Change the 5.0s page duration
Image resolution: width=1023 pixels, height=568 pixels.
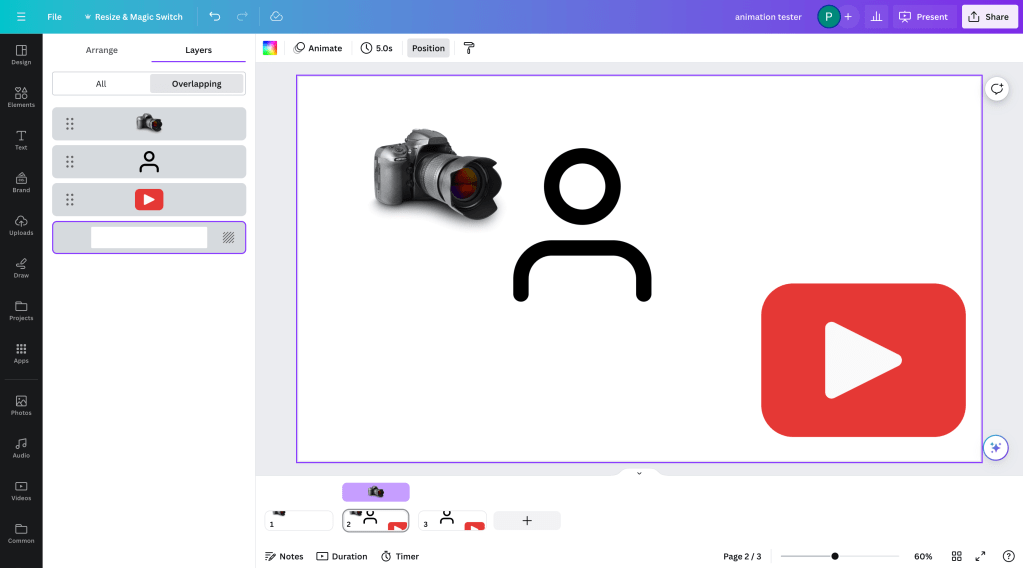(376, 48)
